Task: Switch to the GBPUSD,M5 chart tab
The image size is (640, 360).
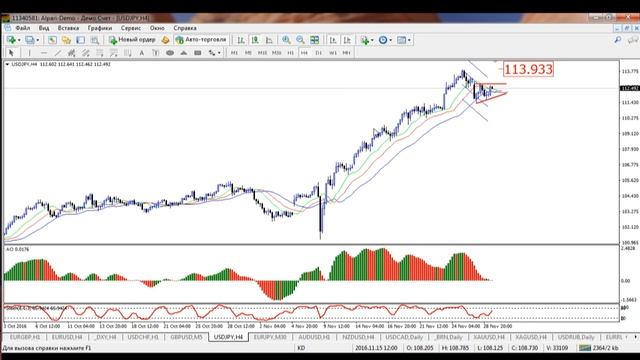Action: tap(186, 337)
